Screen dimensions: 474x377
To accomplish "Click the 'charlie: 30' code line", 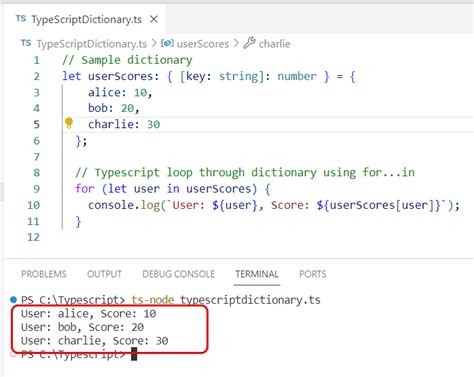I will click(x=124, y=124).
